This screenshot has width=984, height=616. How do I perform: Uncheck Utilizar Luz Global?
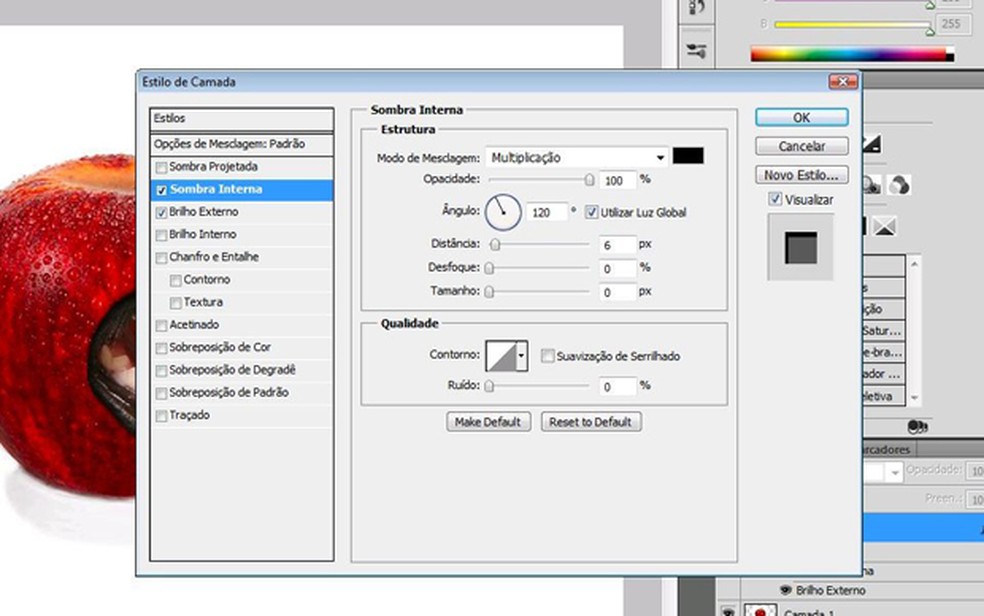[x=591, y=212]
